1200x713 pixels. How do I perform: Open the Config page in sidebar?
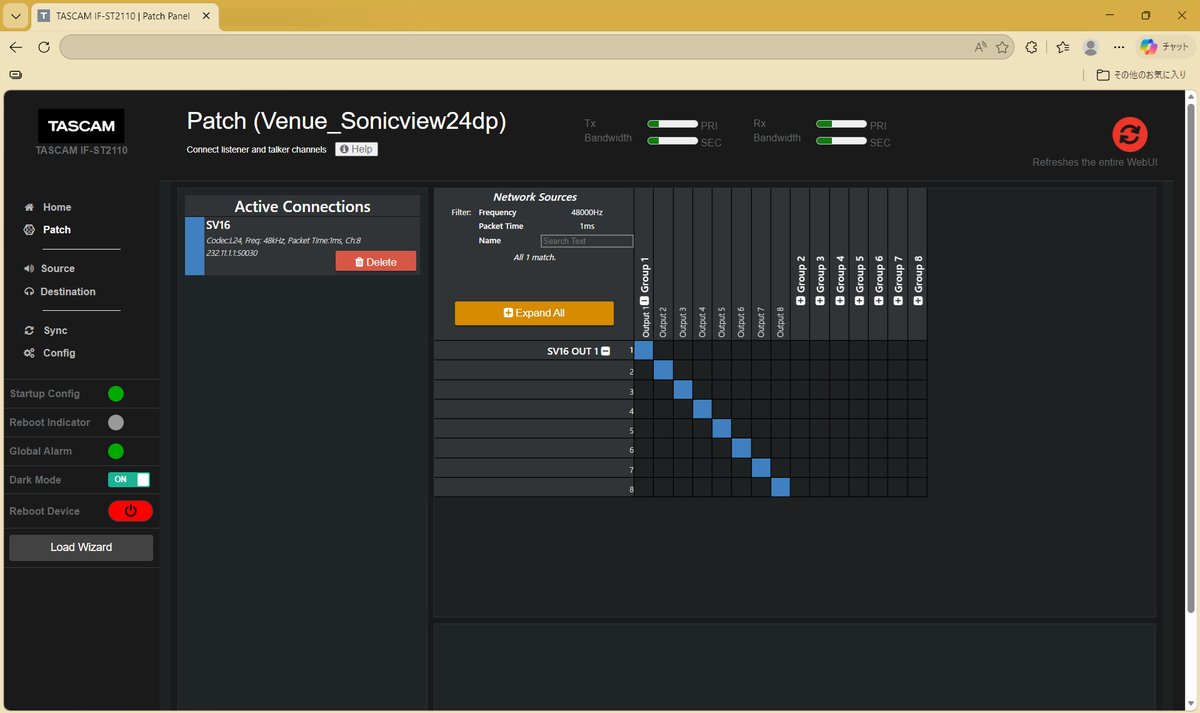(x=50, y=353)
